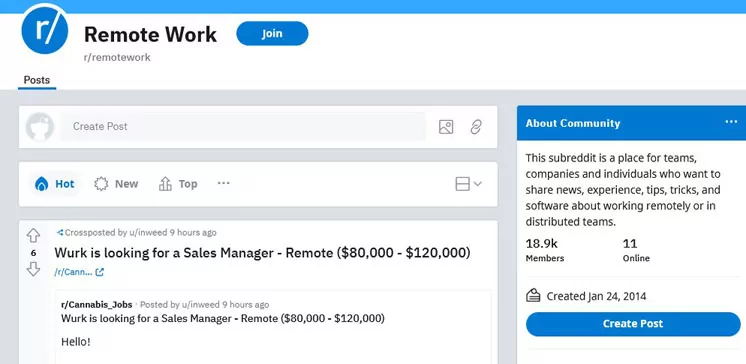Open the card view layout dropdown

[x=469, y=184]
